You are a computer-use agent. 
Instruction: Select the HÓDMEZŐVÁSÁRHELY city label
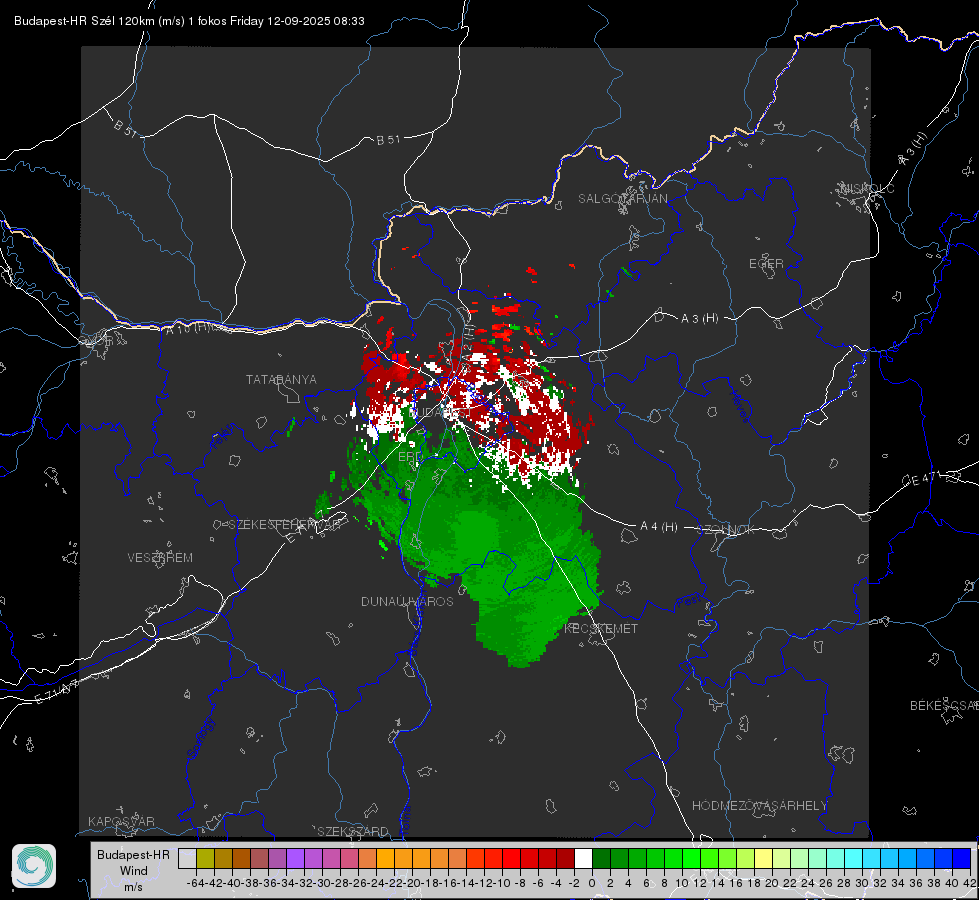[759, 806]
